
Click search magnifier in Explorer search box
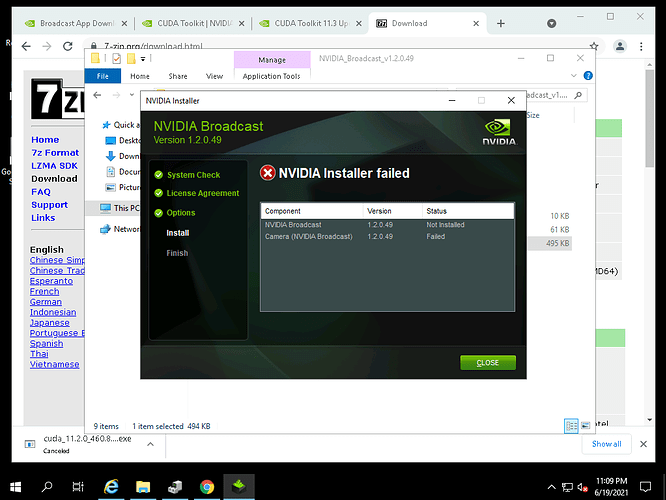point(578,95)
